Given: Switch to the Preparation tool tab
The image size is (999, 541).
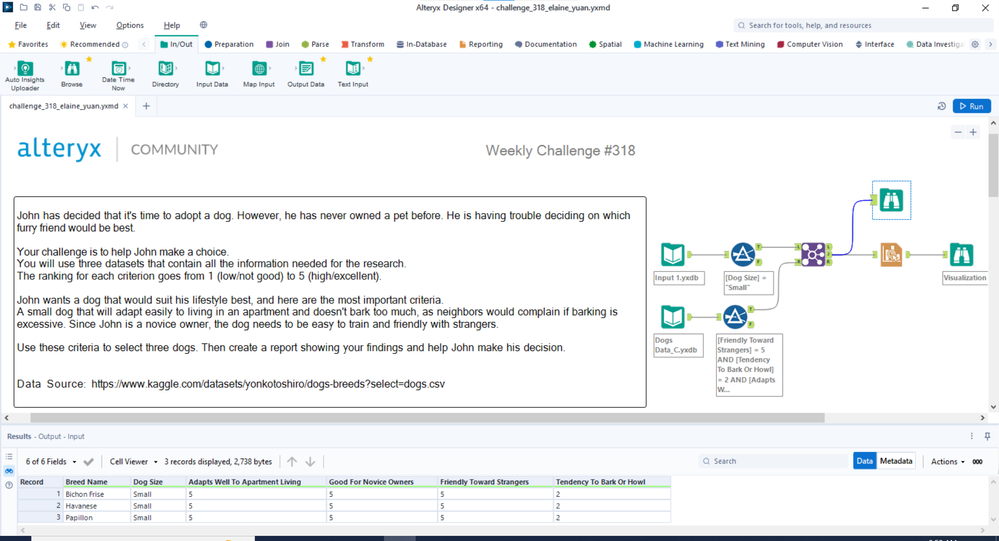Looking at the screenshot, I should 229,44.
